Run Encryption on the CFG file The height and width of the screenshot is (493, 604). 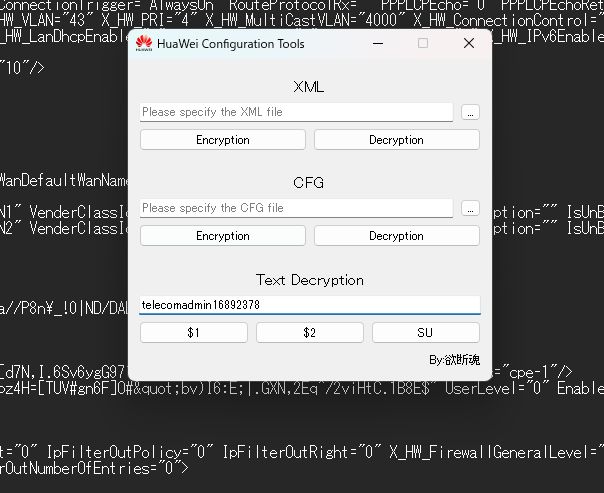coord(223,235)
